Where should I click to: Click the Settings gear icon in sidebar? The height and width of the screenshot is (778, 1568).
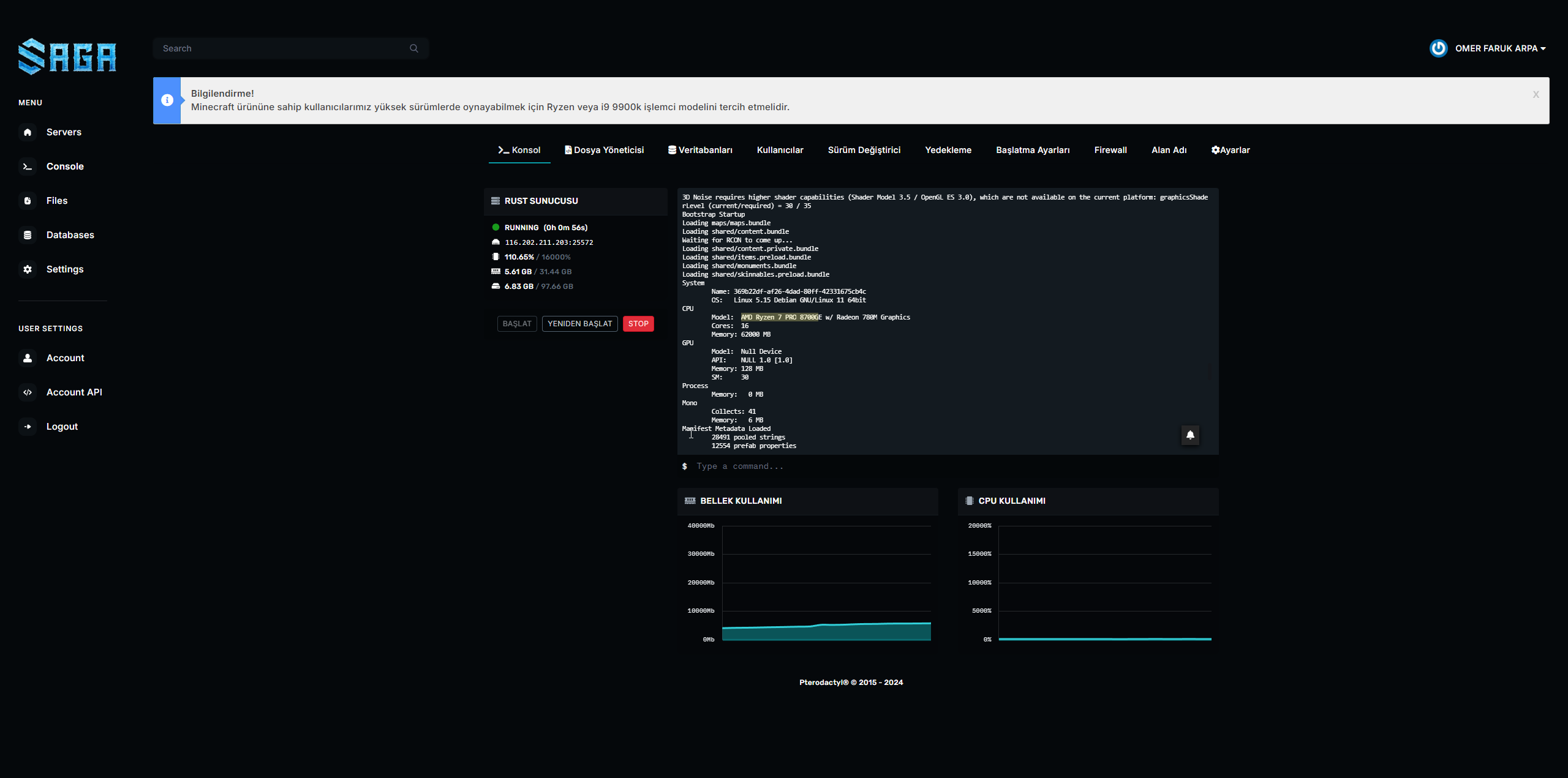(x=28, y=269)
